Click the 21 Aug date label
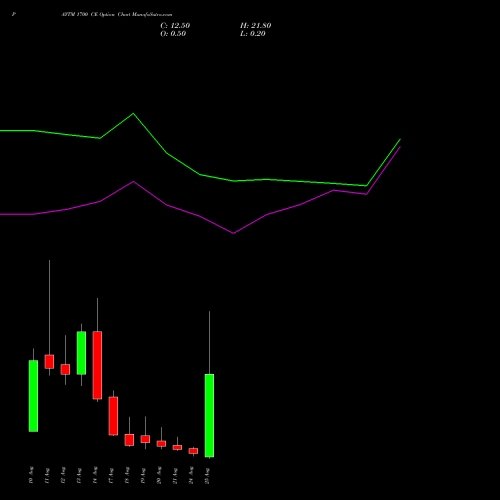This screenshot has height=500, width=500. [x=175, y=475]
